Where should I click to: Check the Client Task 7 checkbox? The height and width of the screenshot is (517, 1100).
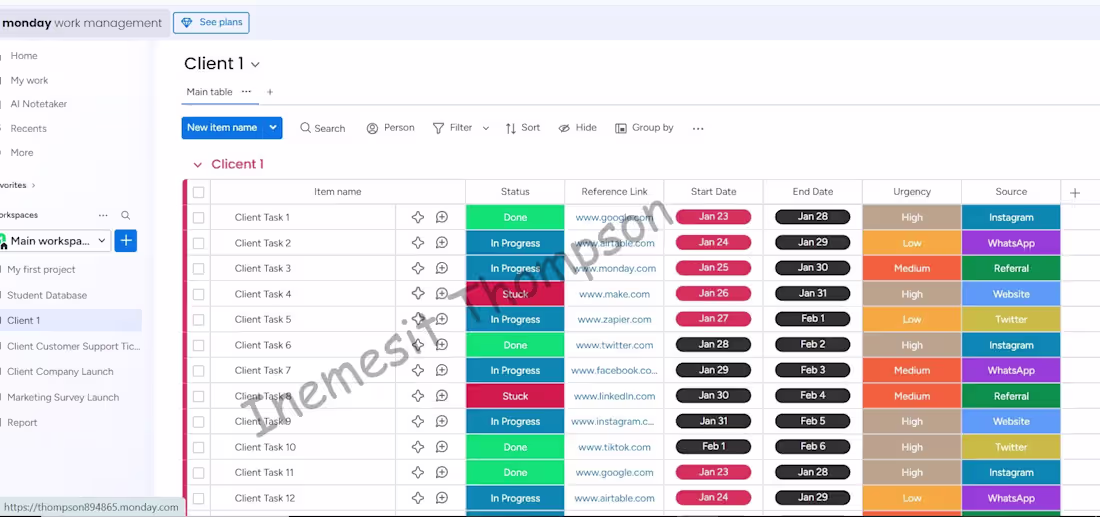pyautogui.click(x=199, y=371)
